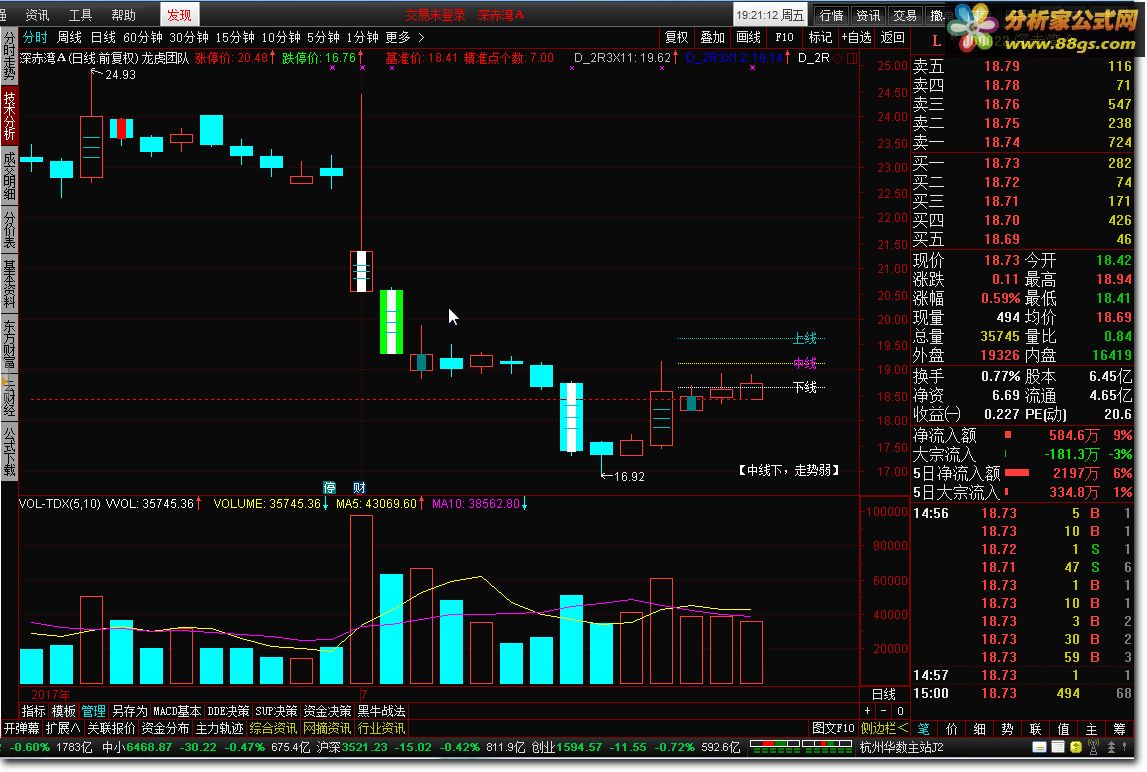Open the 主力轨迹 tab
Image resolution: width=1147 pixels, height=772 pixels.
tap(219, 728)
